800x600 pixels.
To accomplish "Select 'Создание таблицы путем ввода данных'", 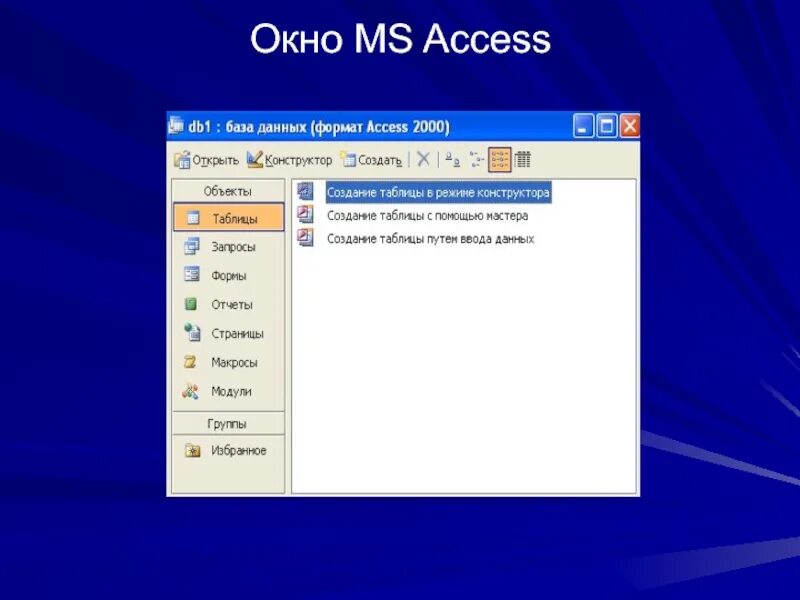I will point(431,239).
